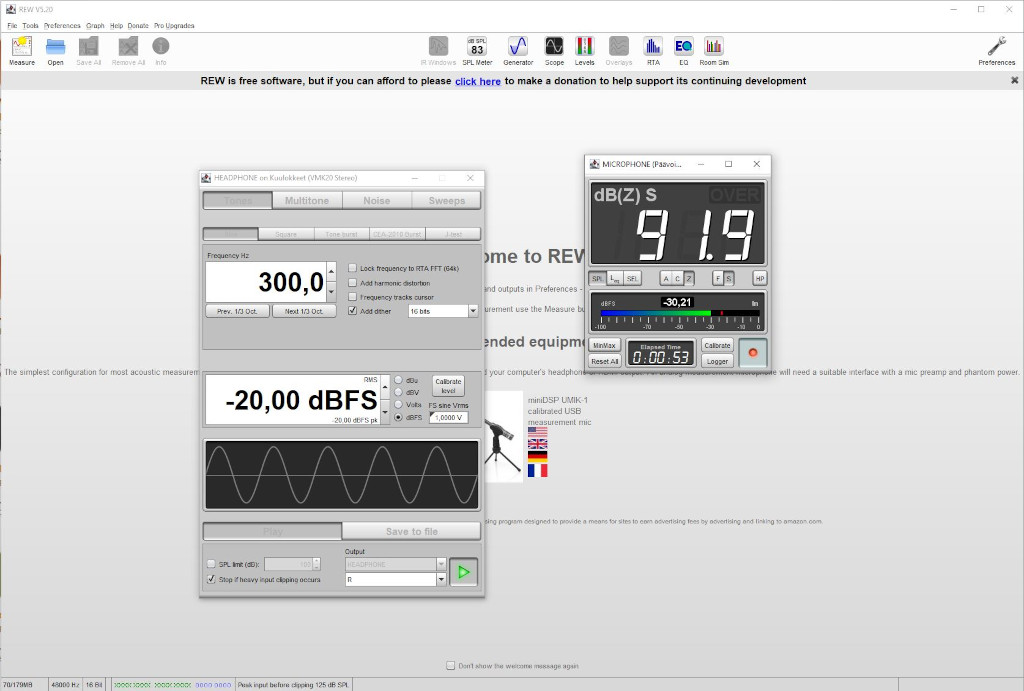This screenshot has height=691, width=1024.
Task: Select the Volts level unit radio
Action: tap(398, 404)
